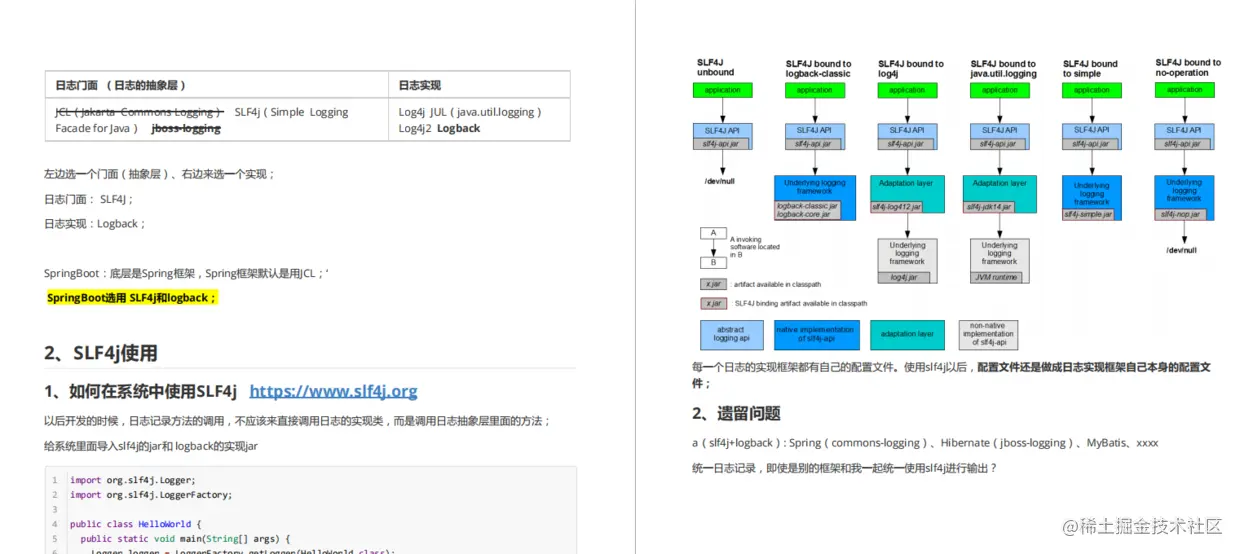Screen dimensions: 1240x554
Task: Click the diagram title 'SLF4J unbound'
Action: [x=716, y=68]
